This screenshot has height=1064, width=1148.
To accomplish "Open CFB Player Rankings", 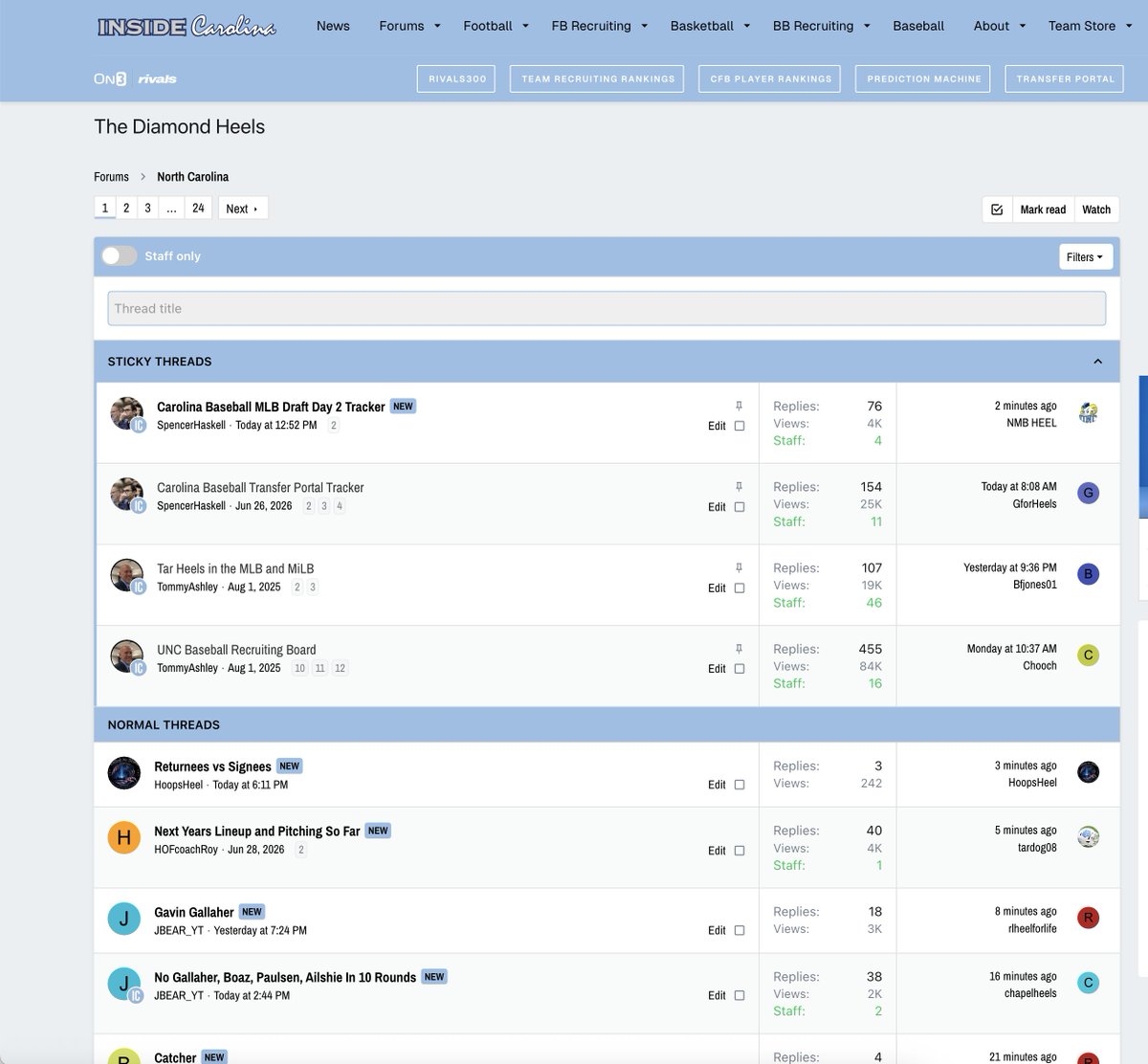I will click(770, 78).
